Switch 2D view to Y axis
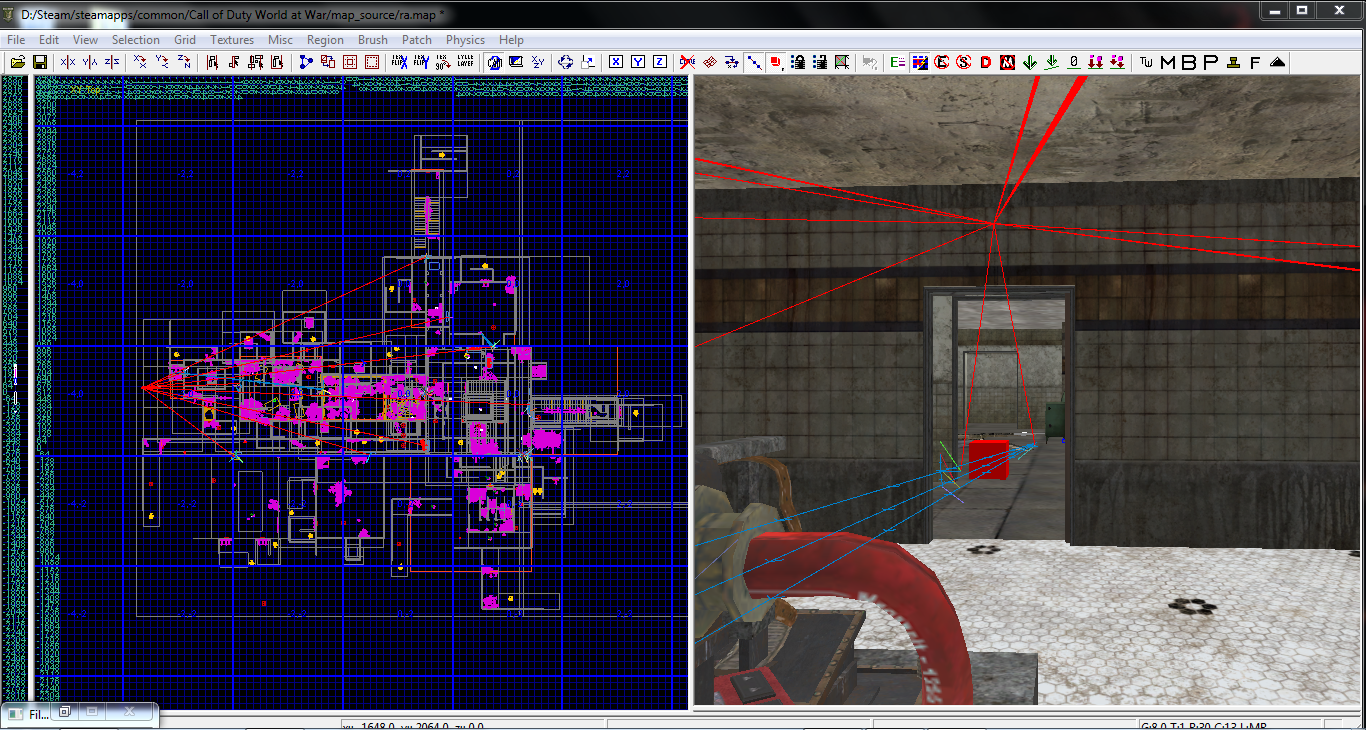Image resolution: width=1366 pixels, height=730 pixels. [638, 62]
